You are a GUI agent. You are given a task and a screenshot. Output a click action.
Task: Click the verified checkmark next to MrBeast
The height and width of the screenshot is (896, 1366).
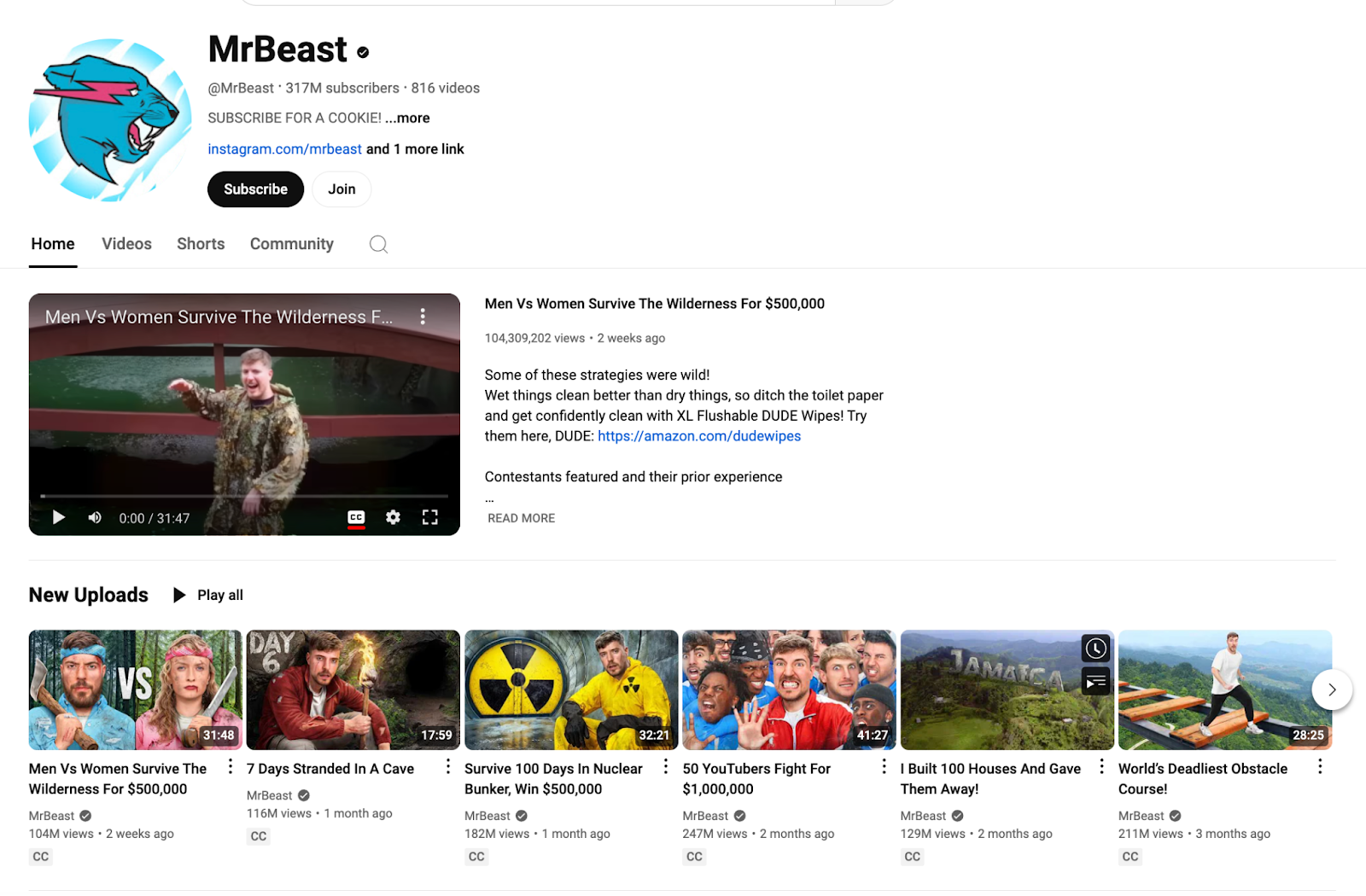tap(363, 52)
